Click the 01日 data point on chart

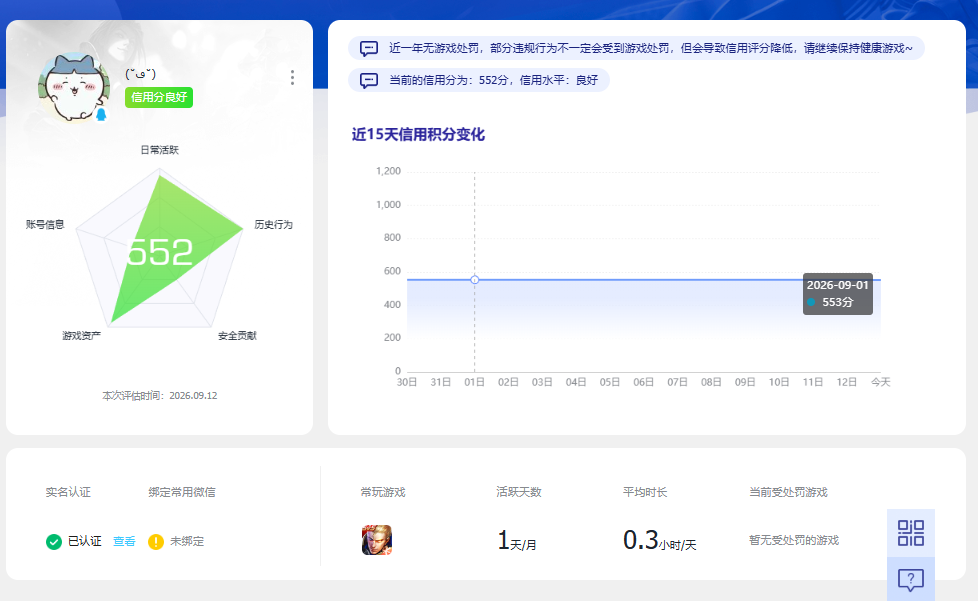pos(475,279)
